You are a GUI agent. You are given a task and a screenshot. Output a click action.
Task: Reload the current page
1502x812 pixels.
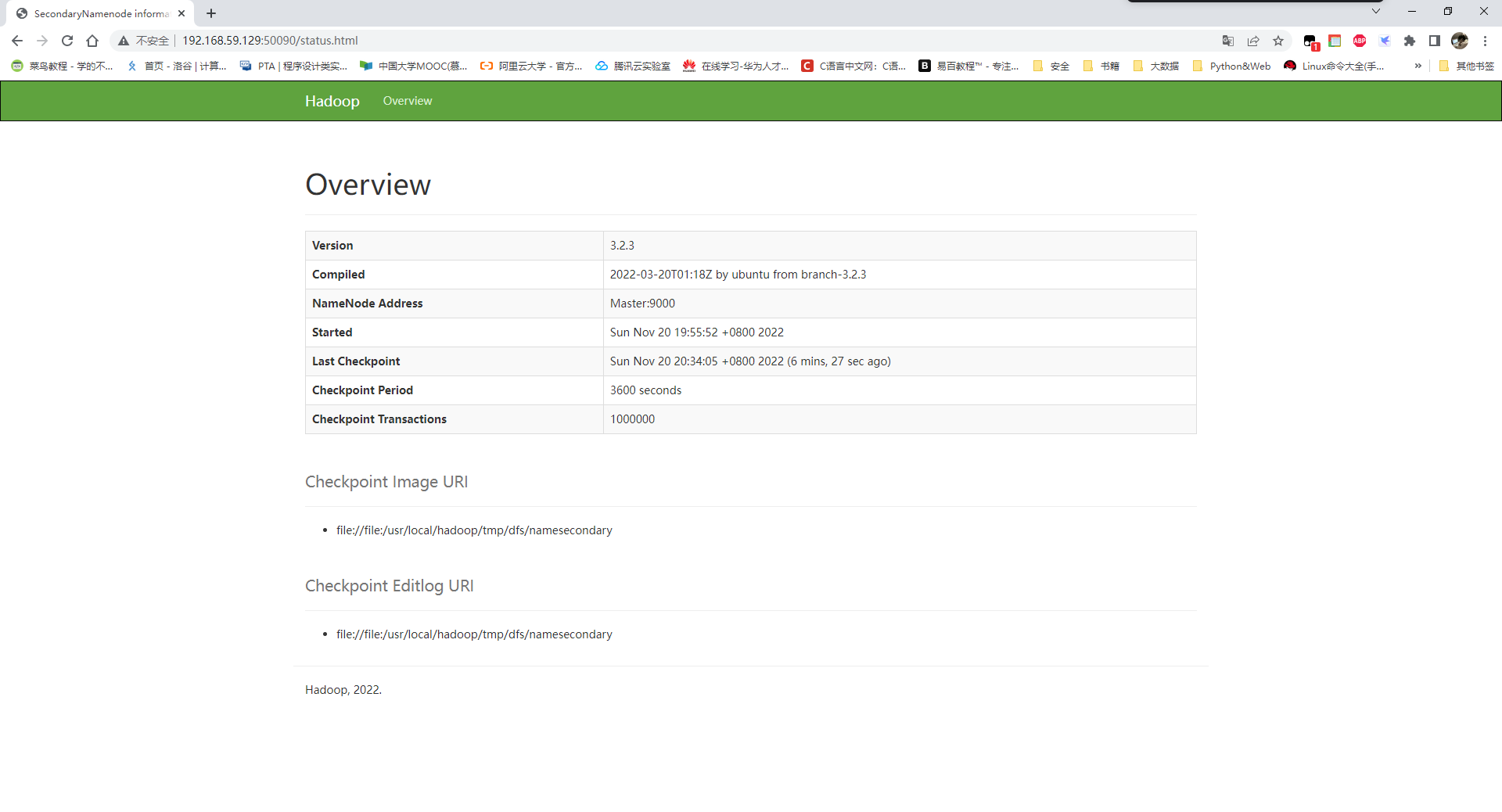coord(67,41)
